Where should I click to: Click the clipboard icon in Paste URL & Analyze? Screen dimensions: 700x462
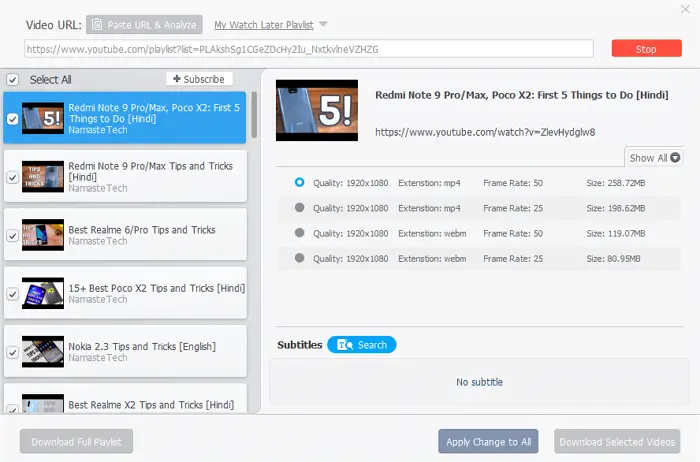coord(97,25)
